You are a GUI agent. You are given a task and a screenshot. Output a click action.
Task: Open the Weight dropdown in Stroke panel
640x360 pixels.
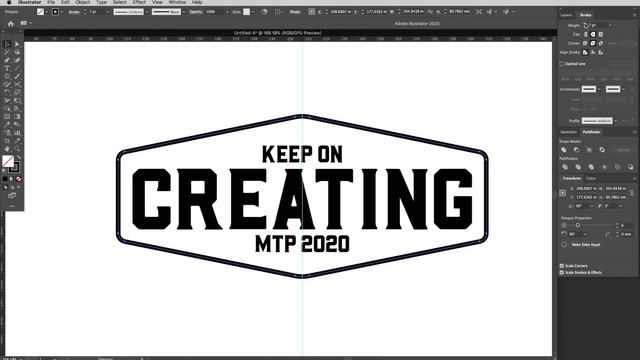point(610,25)
